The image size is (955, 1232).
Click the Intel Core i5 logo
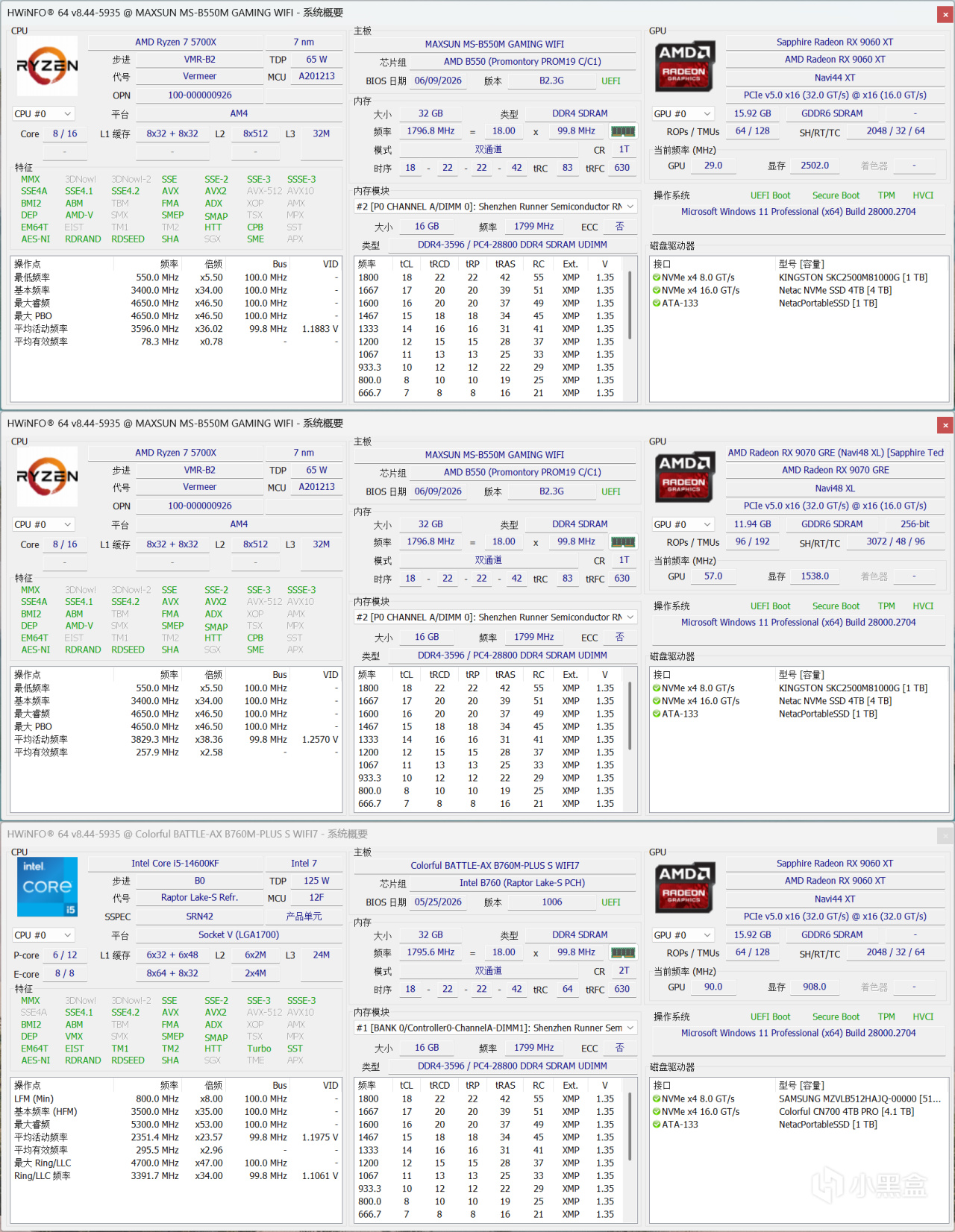coord(47,887)
